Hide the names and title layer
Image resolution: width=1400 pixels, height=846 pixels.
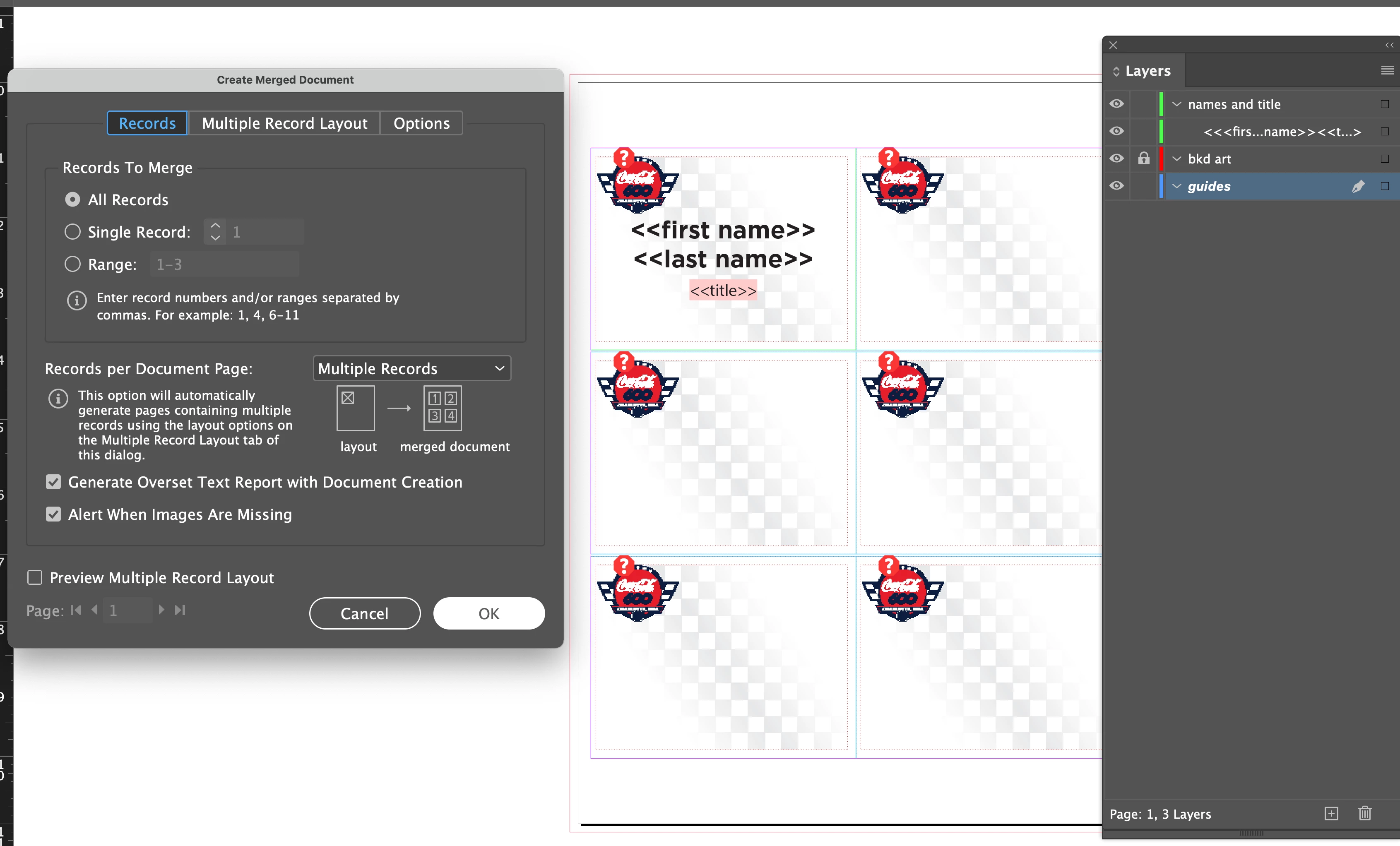pos(1116,104)
